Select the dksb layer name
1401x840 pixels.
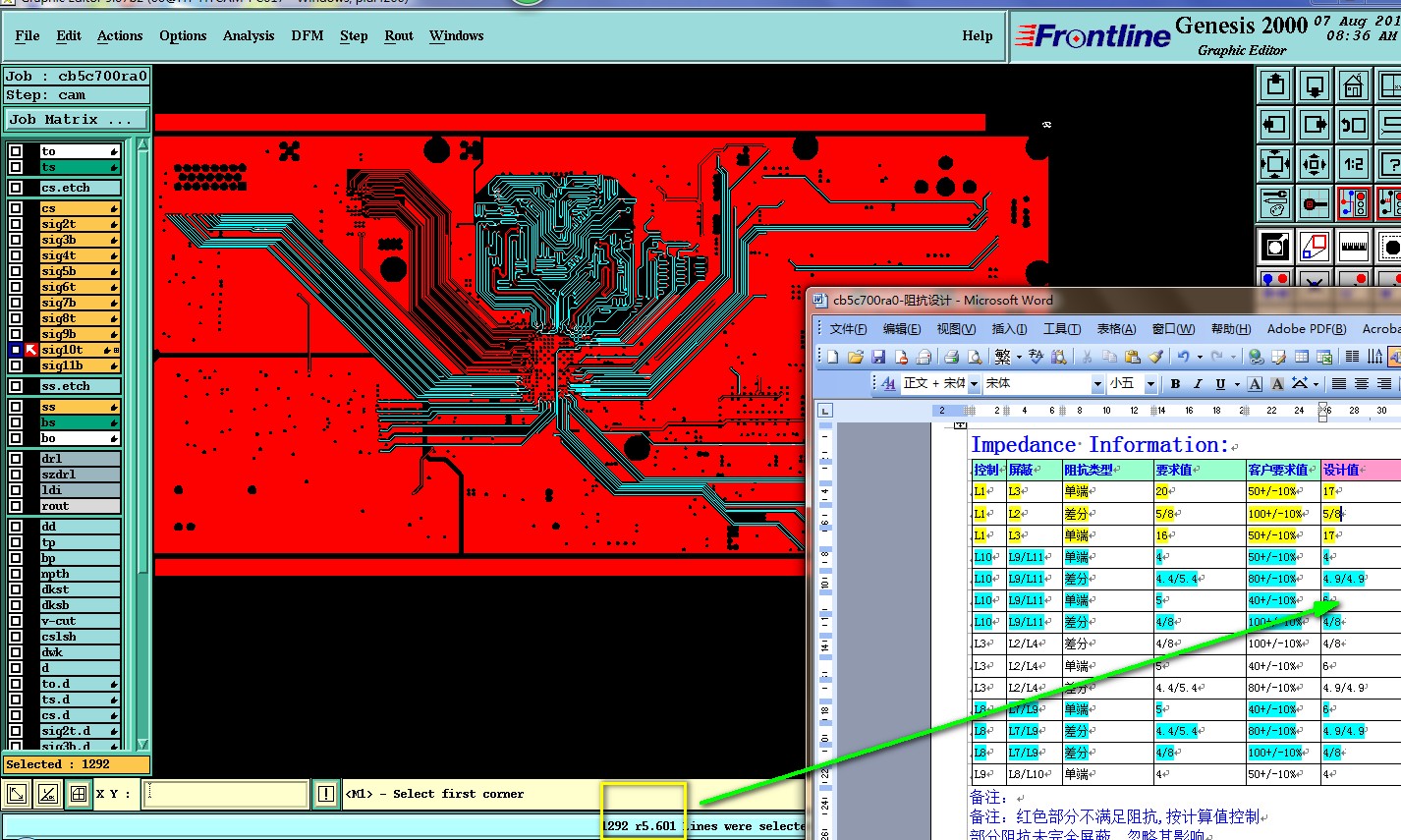[80, 605]
